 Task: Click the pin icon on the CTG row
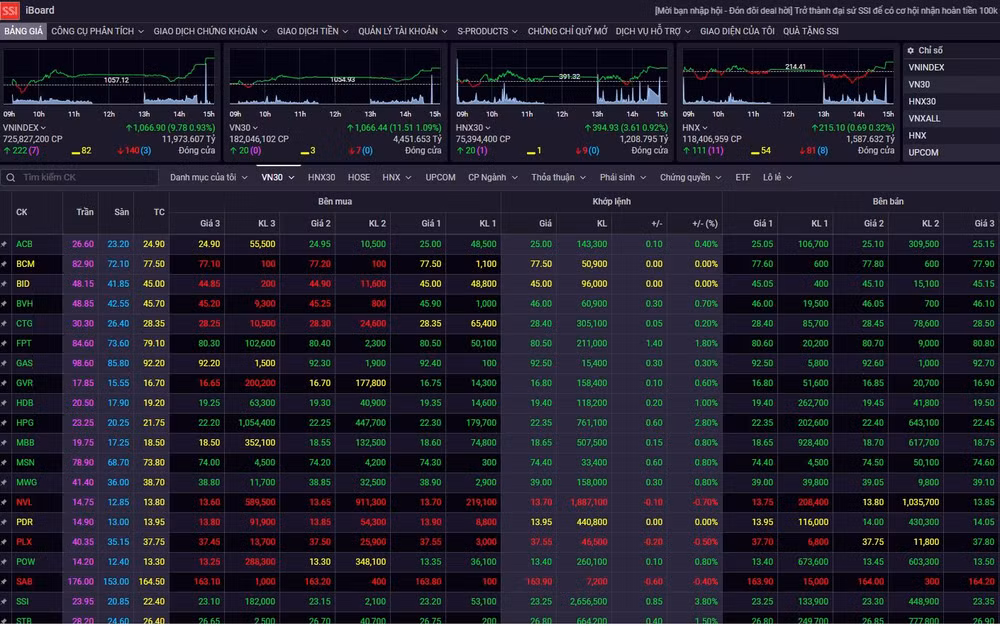(x=4, y=324)
